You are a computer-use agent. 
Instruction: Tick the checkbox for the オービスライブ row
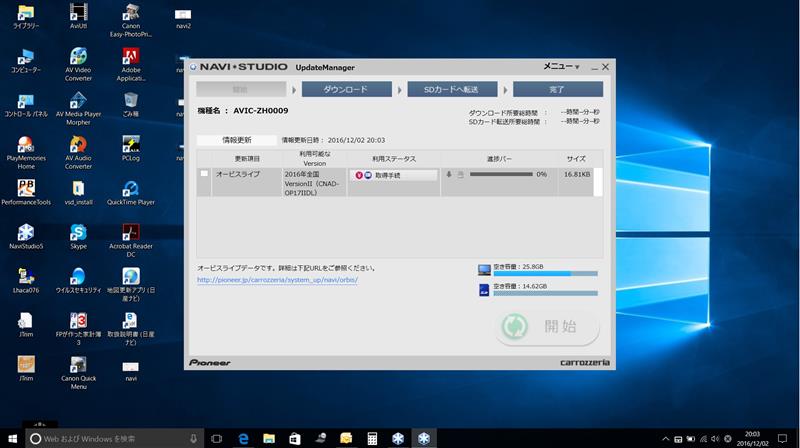click(204, 173)
